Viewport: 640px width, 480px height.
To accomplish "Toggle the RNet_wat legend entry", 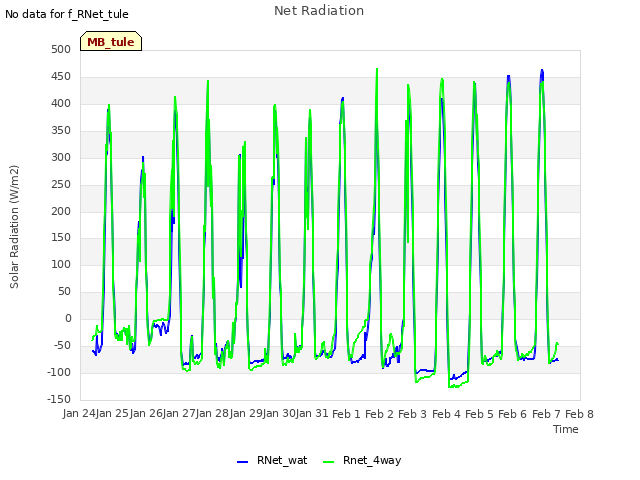I will click(x=272, y=460).
